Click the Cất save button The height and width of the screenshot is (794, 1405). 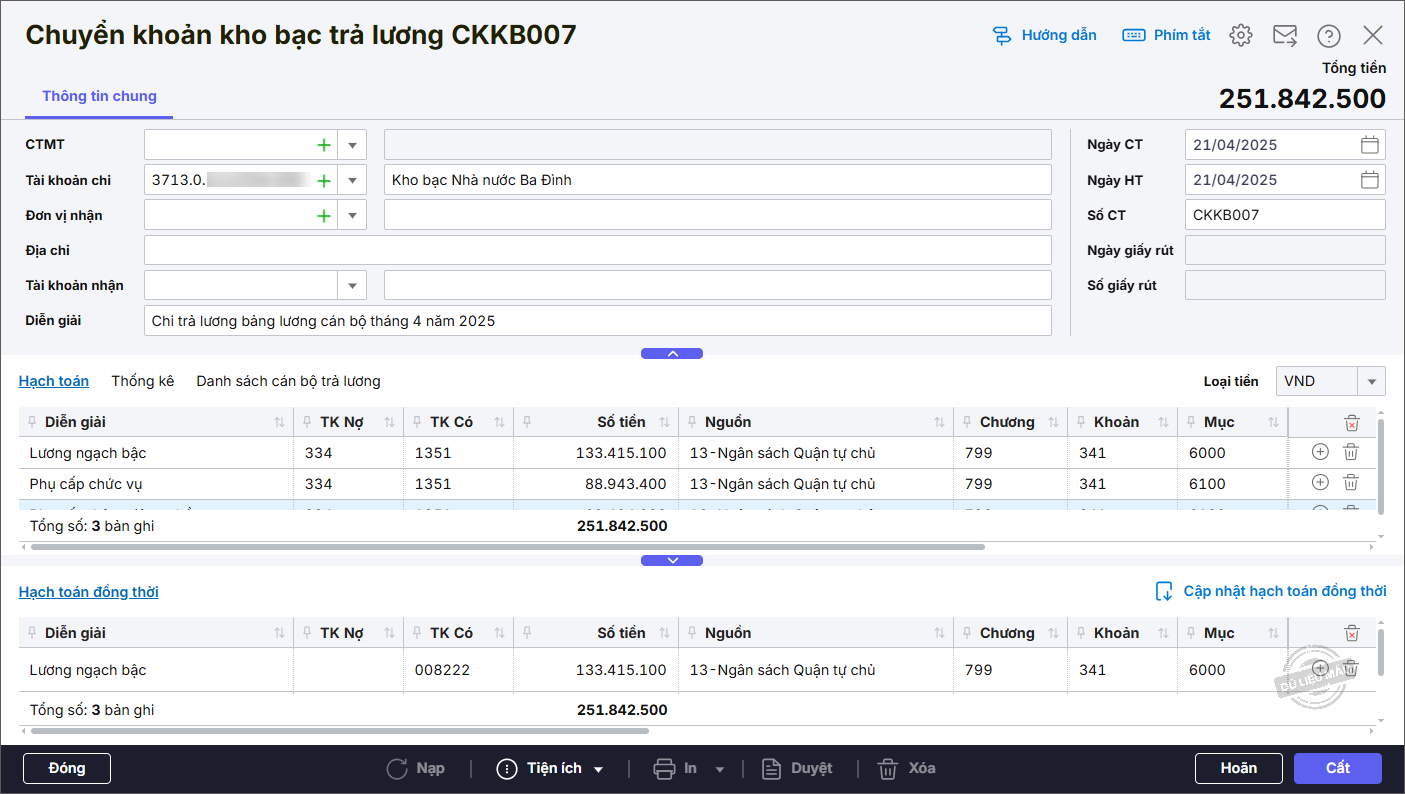1337,768
